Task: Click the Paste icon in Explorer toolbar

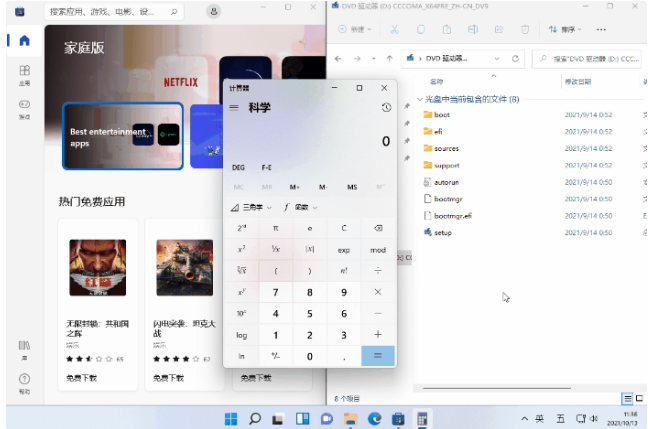Action: point(447,29)
